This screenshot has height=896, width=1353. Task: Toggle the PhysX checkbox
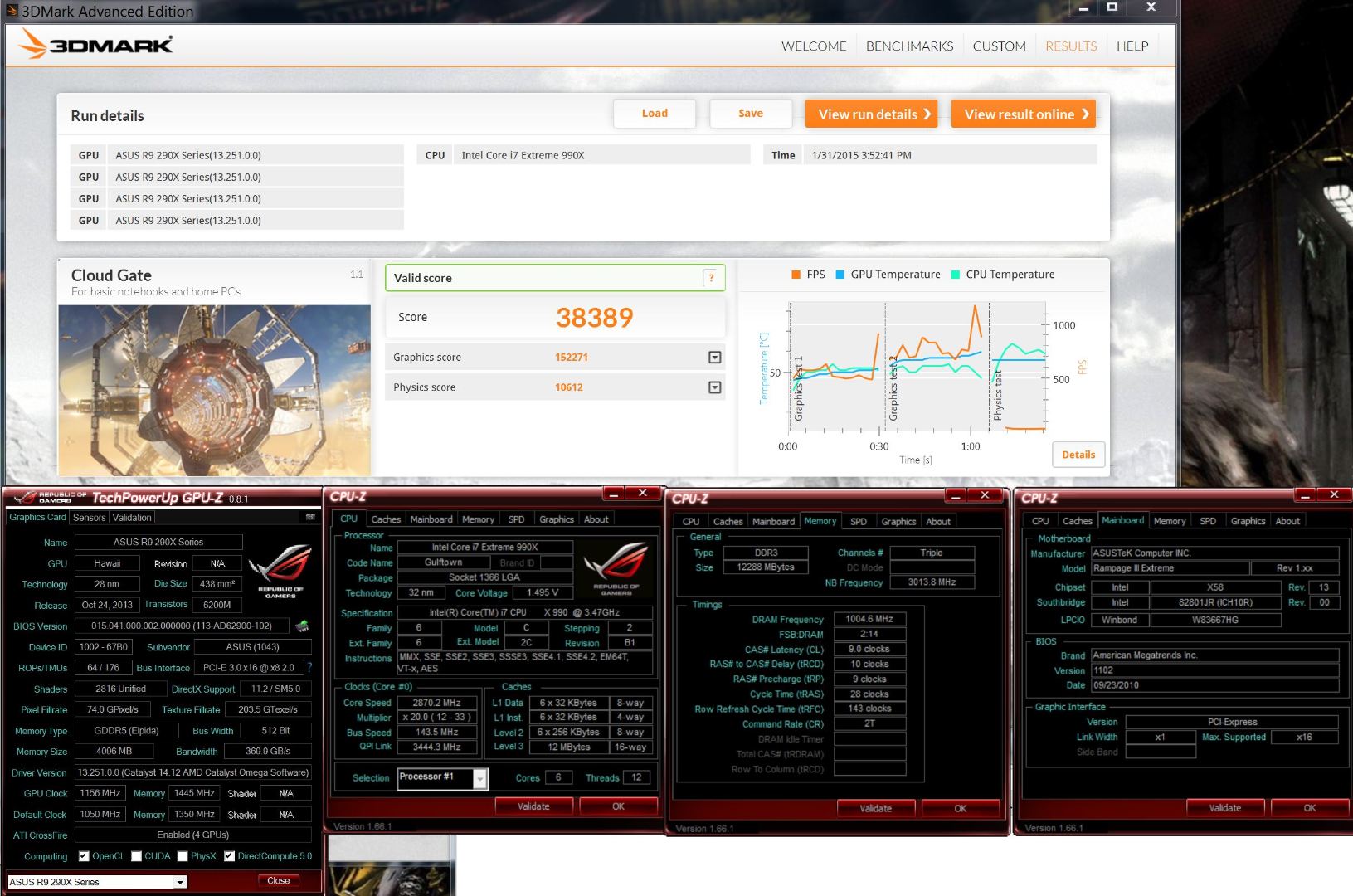click(x=183, y=856)
